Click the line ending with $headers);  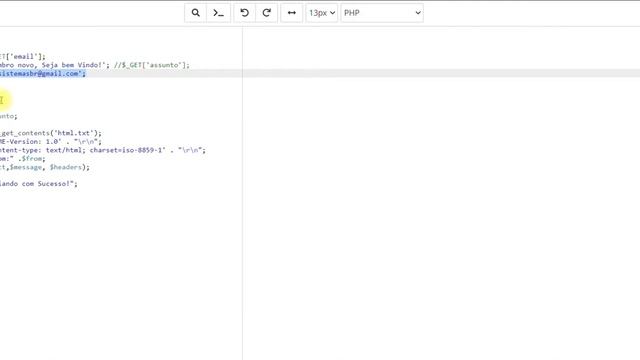(45, 167)
